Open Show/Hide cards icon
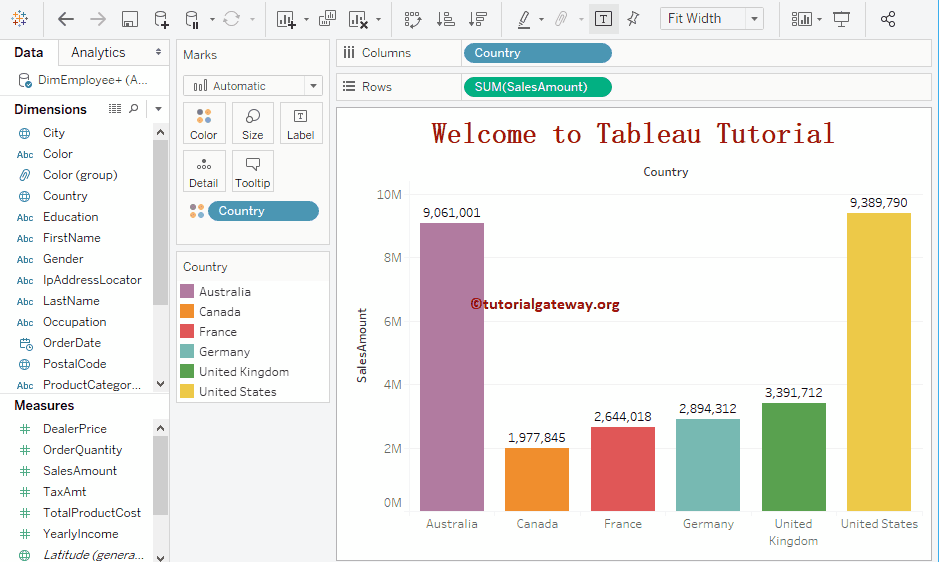Image resolution: width=939 pixels, height=562 pixels. [x=801, y=19]
